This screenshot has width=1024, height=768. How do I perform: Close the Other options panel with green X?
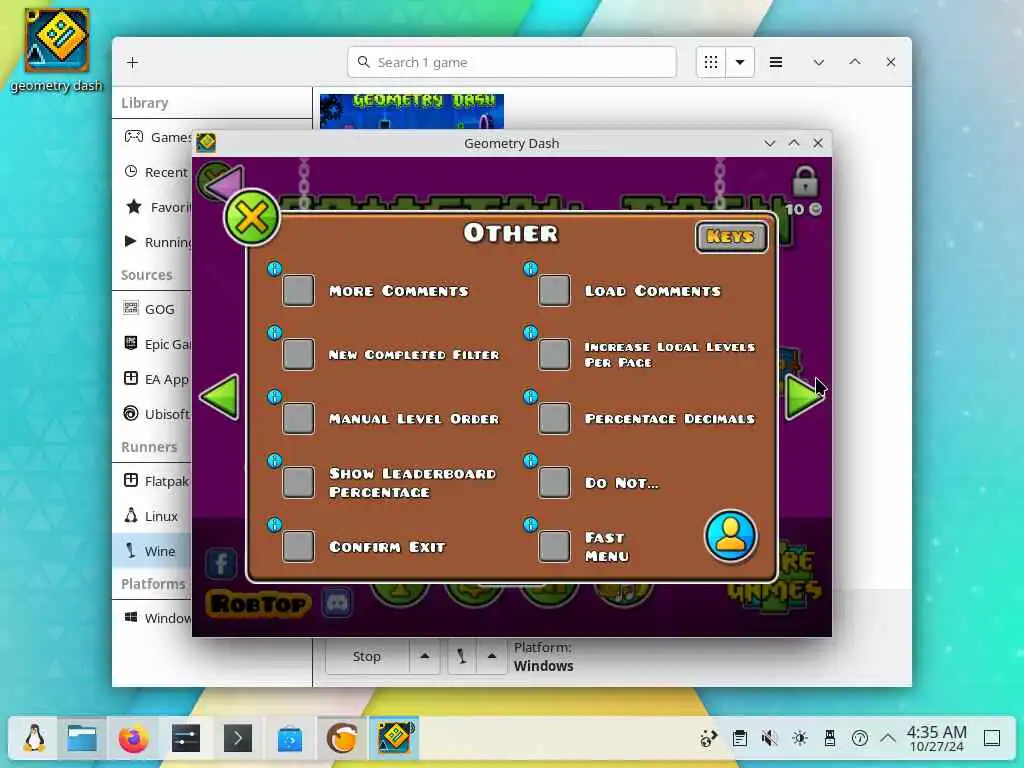click(x=251, y=217)
